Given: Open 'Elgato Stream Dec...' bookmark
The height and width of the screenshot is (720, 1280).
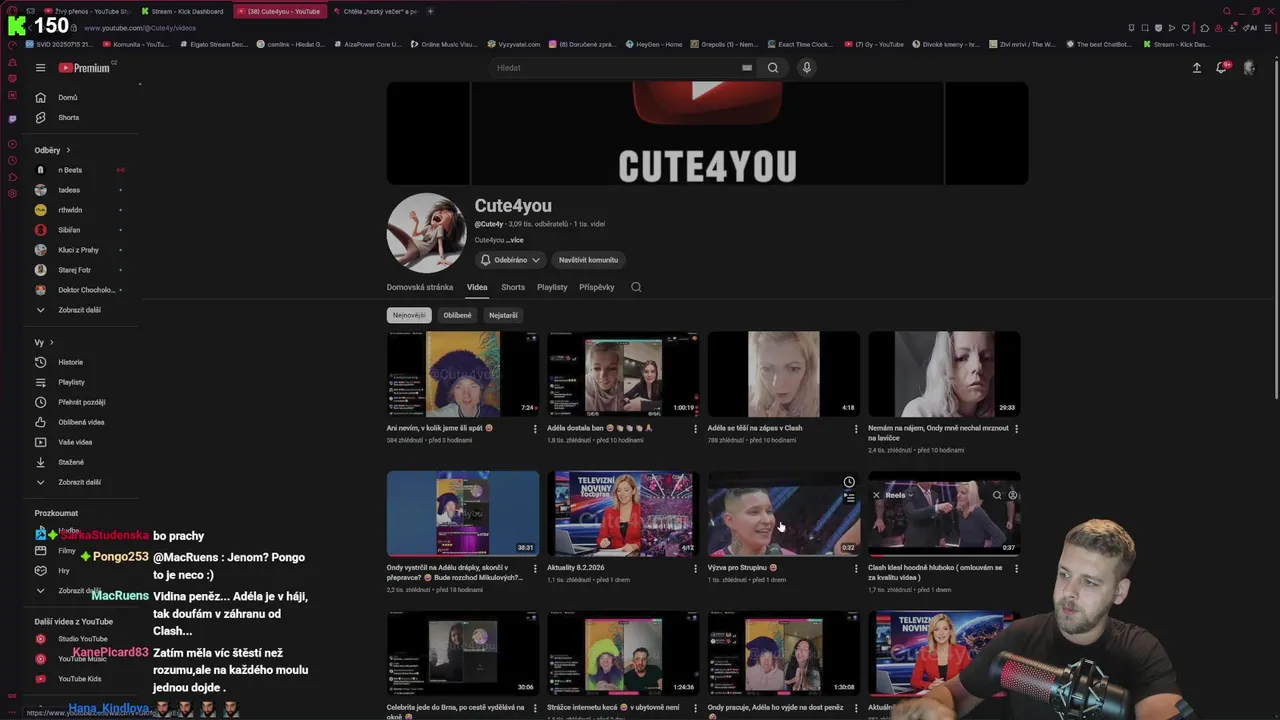Looking at the screenshot, I should [x=213, y=44].
